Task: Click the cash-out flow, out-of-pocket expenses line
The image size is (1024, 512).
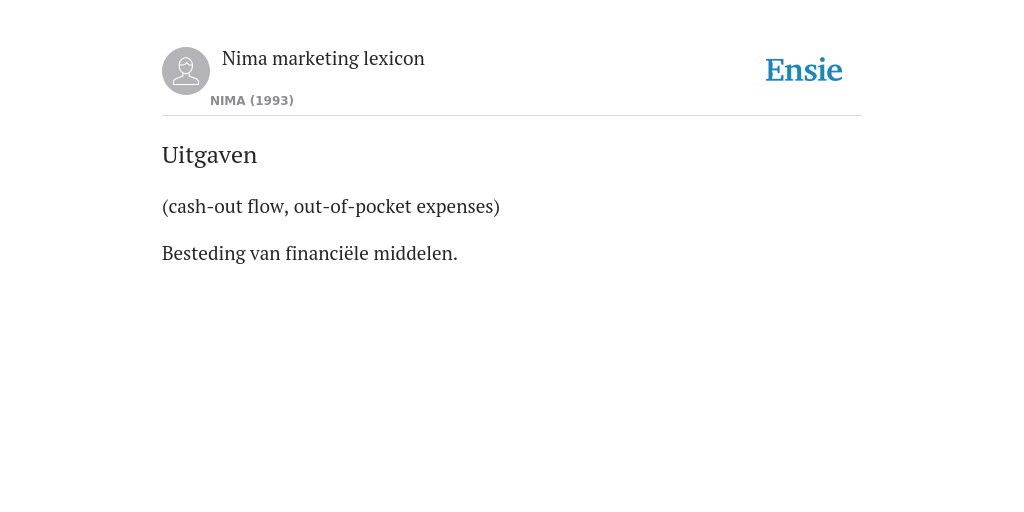Action: [331, 206]
